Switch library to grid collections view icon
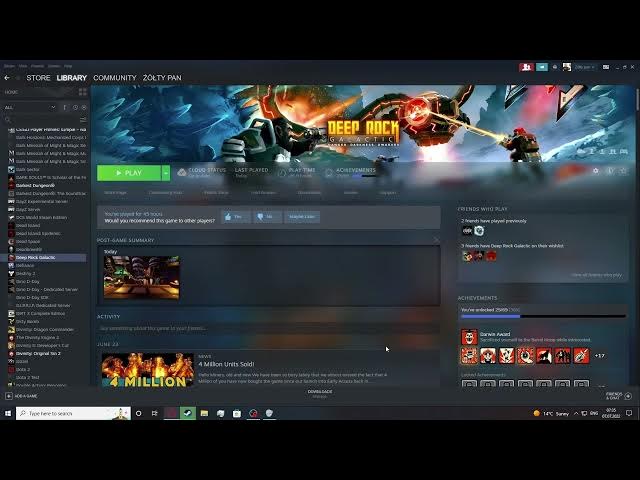This screenshot has height=480, width=640. [83, 92]
